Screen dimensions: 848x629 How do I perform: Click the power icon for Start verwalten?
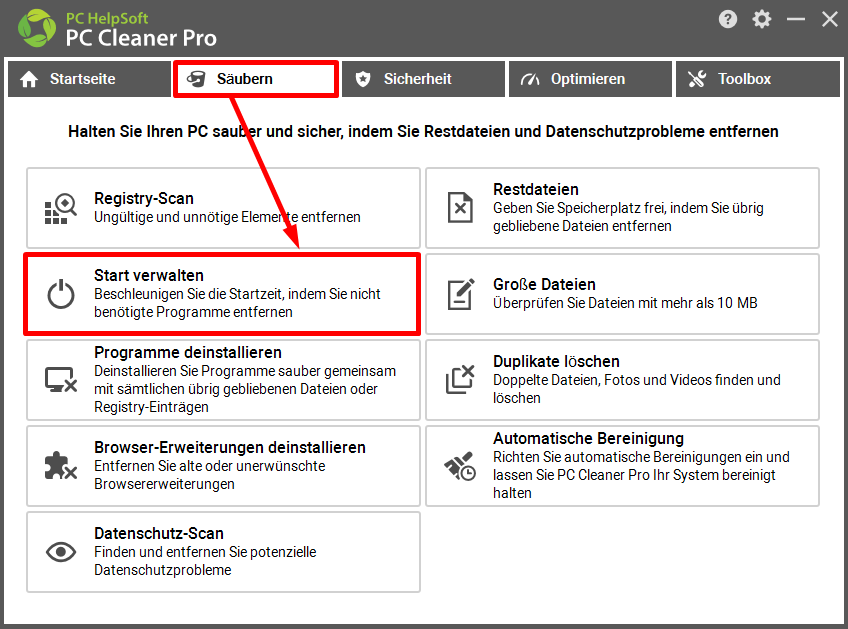61,294
